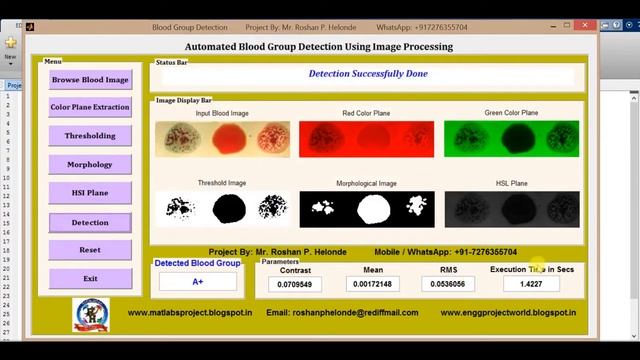Screen dimensions: 640x360
Task: Click the status bar message text
Action: point(368,73)
